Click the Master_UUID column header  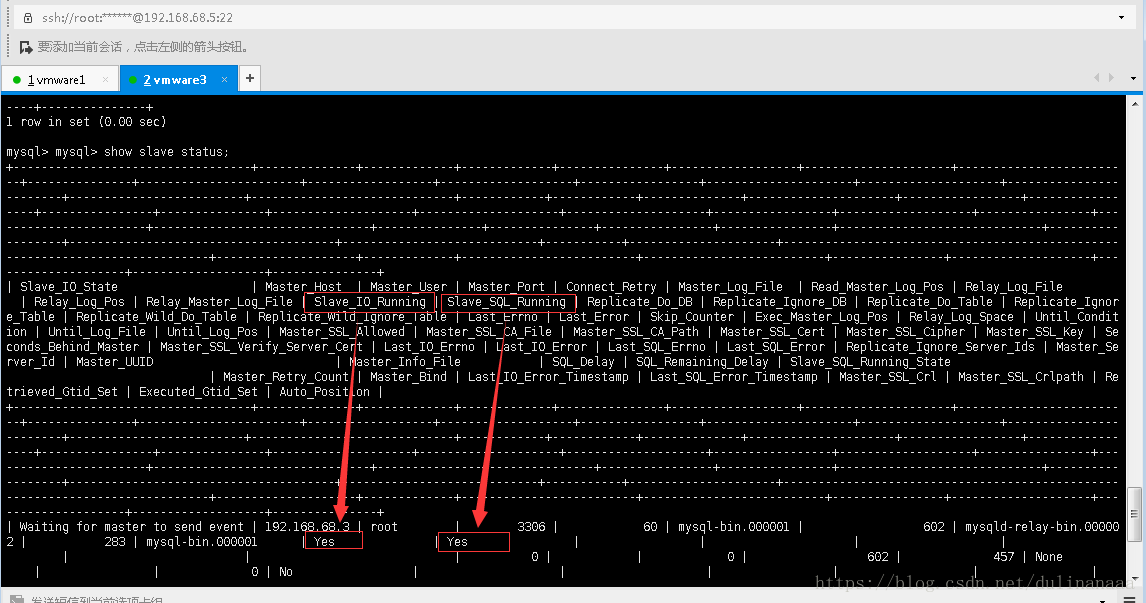[115, 362]
